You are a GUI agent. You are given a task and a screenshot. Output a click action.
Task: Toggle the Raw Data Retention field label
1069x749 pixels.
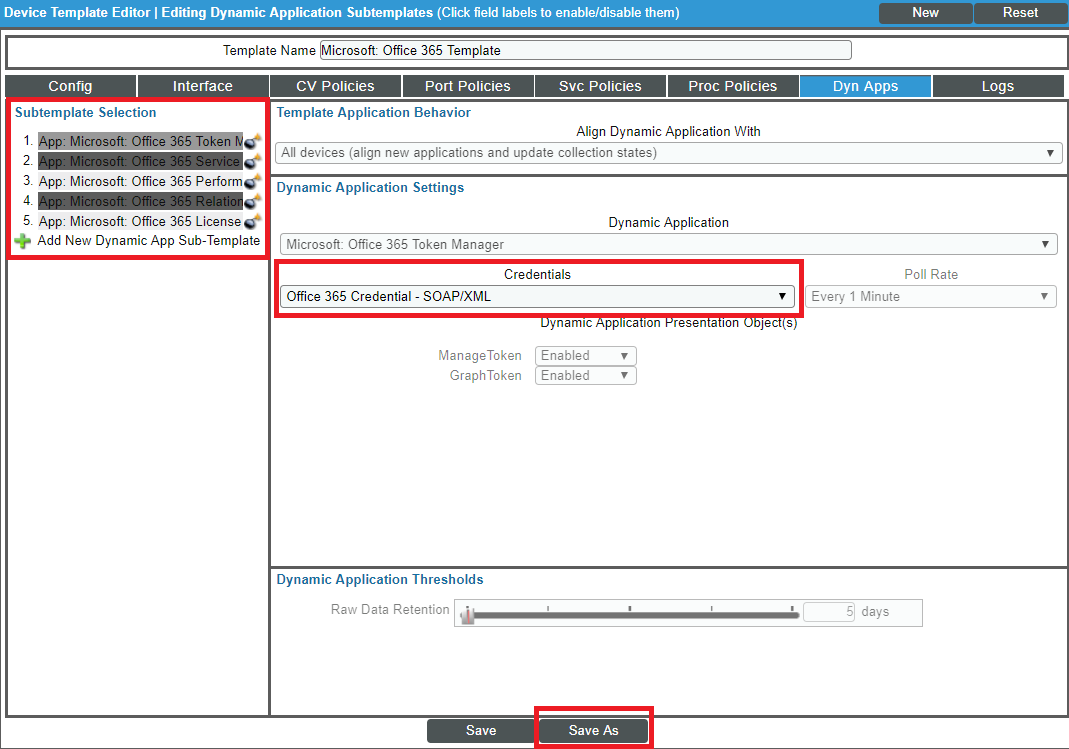pos(390,609)
